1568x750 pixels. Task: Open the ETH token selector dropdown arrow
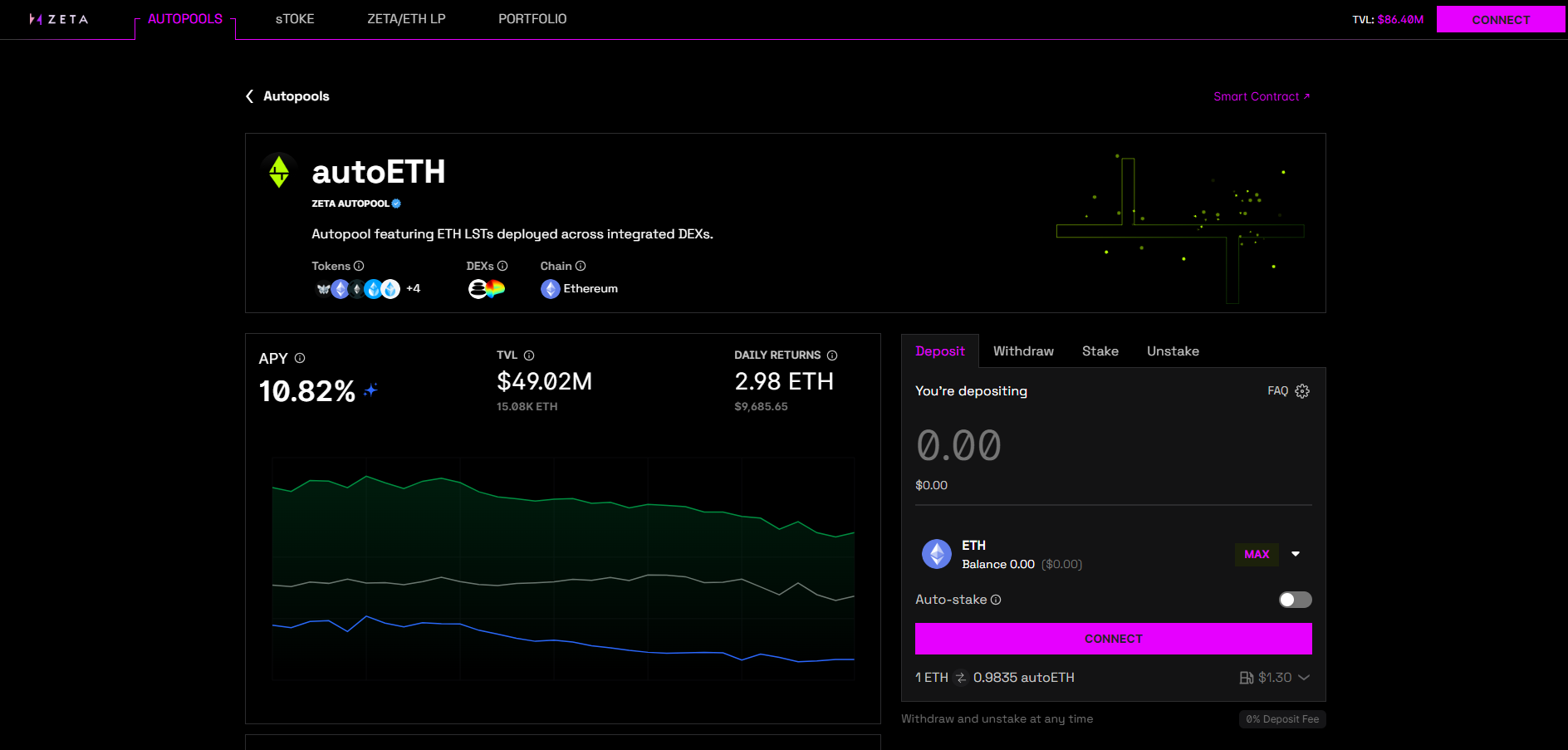pos(1296,554)
